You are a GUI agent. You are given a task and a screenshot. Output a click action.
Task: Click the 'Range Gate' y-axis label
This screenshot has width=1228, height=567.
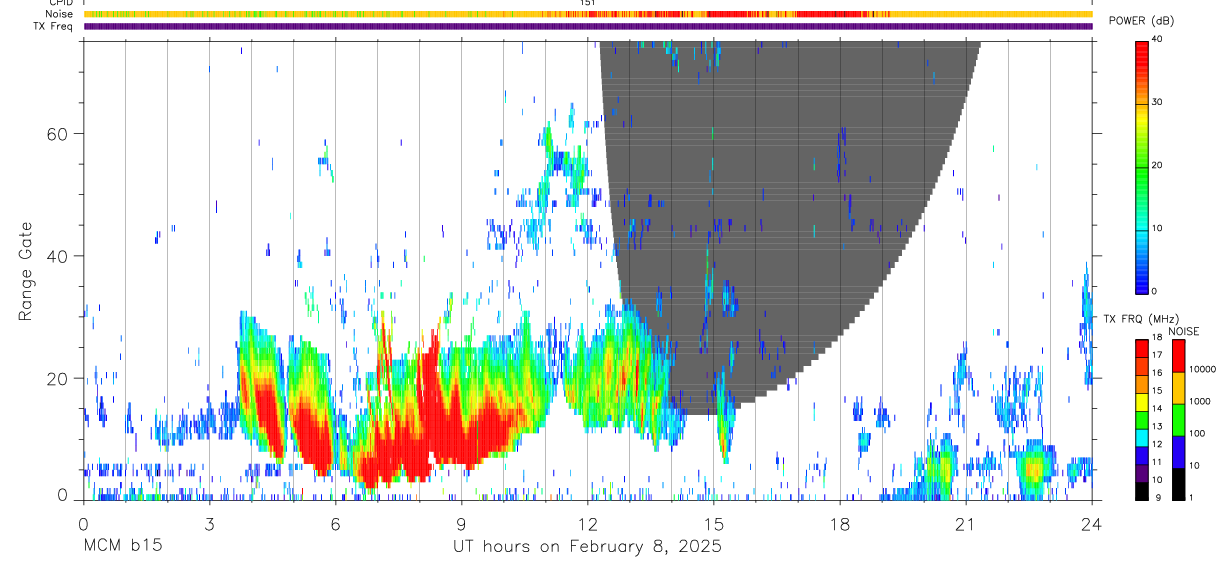pos(24,271)
